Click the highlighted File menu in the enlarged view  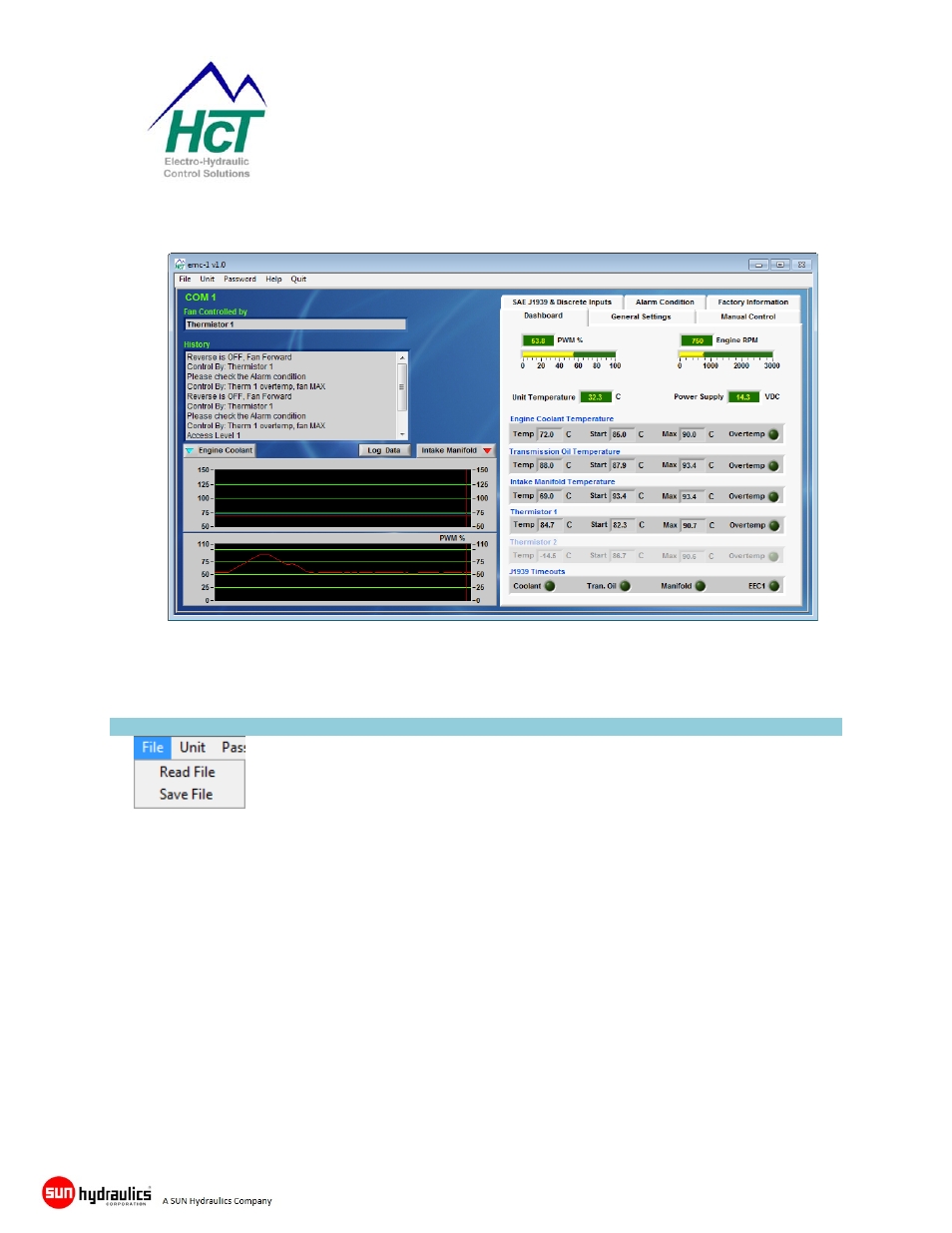pos(153,747)
